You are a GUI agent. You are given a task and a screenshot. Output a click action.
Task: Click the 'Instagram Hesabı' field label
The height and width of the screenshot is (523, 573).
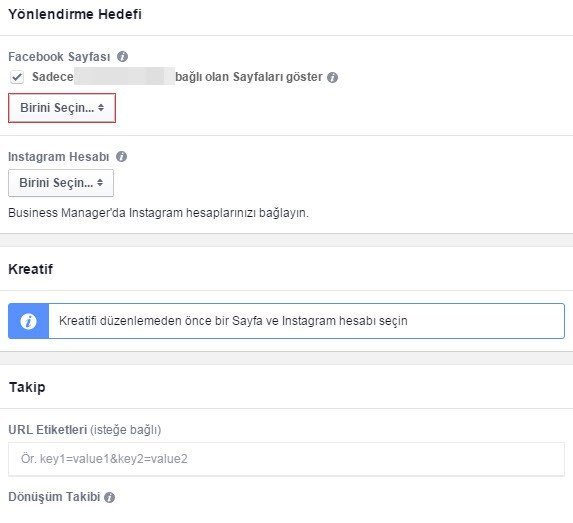pos(58,156)
